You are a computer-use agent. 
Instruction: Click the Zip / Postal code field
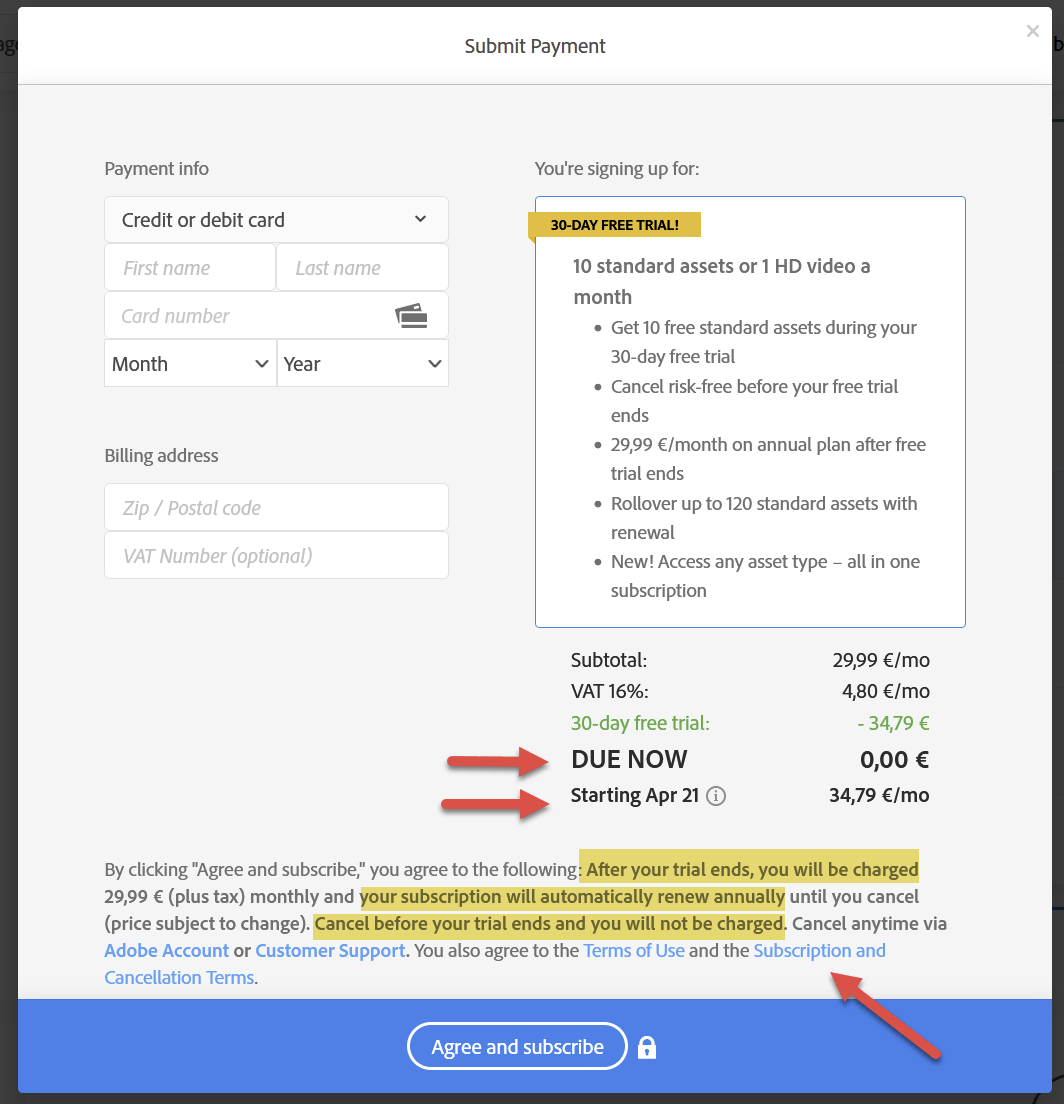click(x=276, y=507)
